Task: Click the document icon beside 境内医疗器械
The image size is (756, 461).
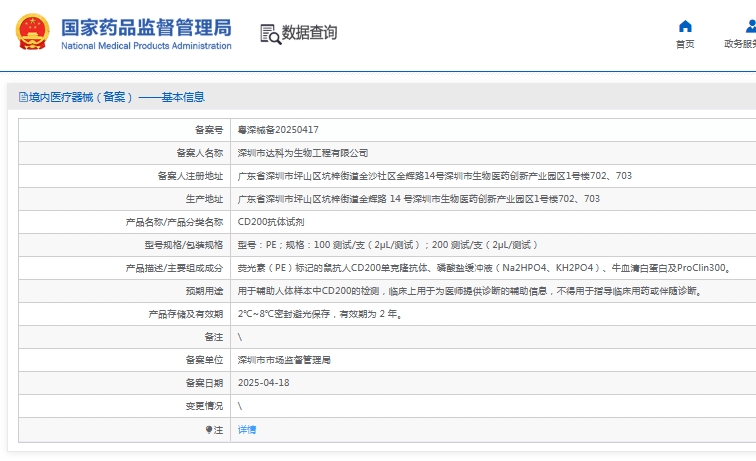Action: 23,97
